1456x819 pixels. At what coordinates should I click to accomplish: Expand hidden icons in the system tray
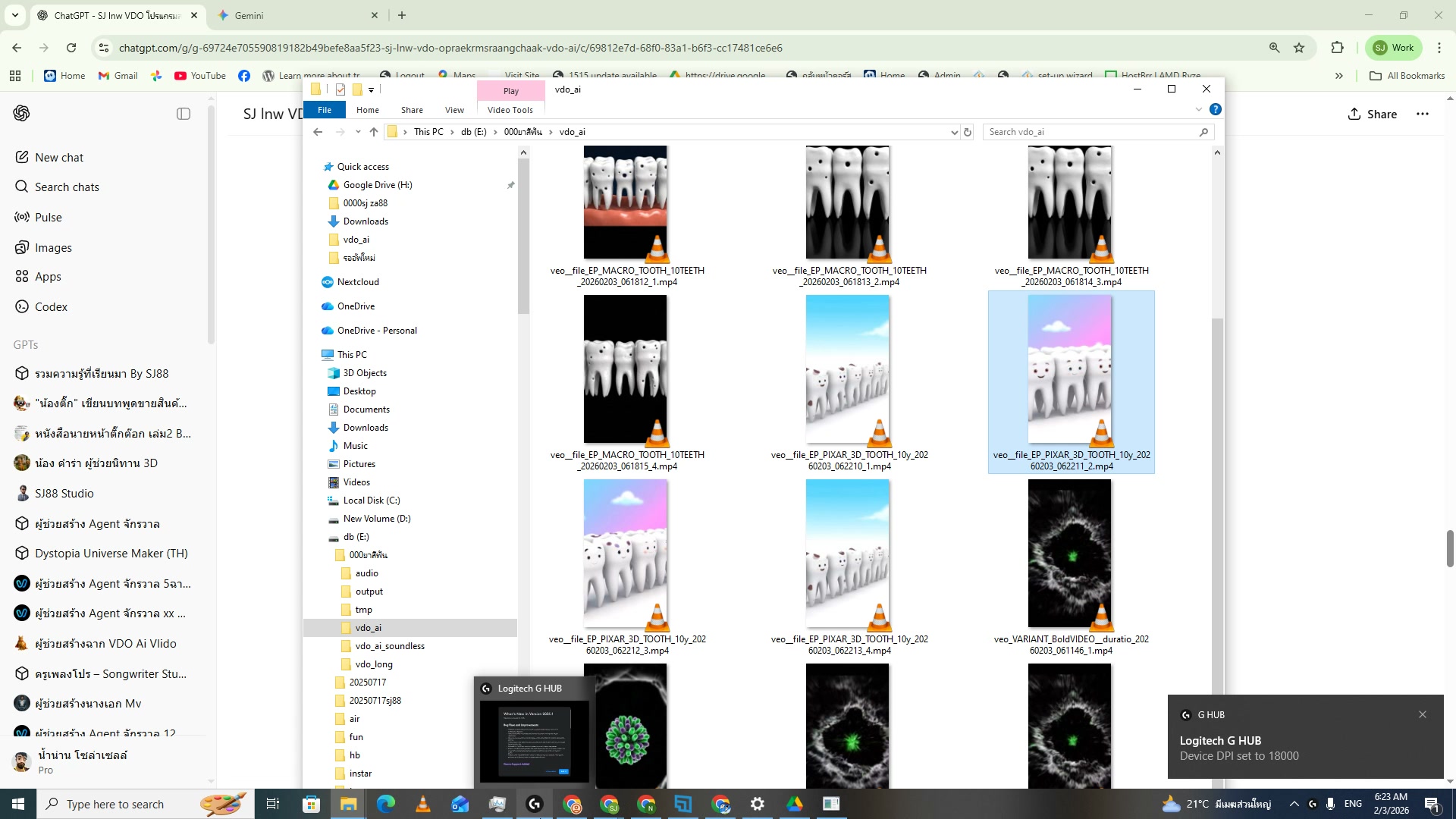(x=1294, y=804)
